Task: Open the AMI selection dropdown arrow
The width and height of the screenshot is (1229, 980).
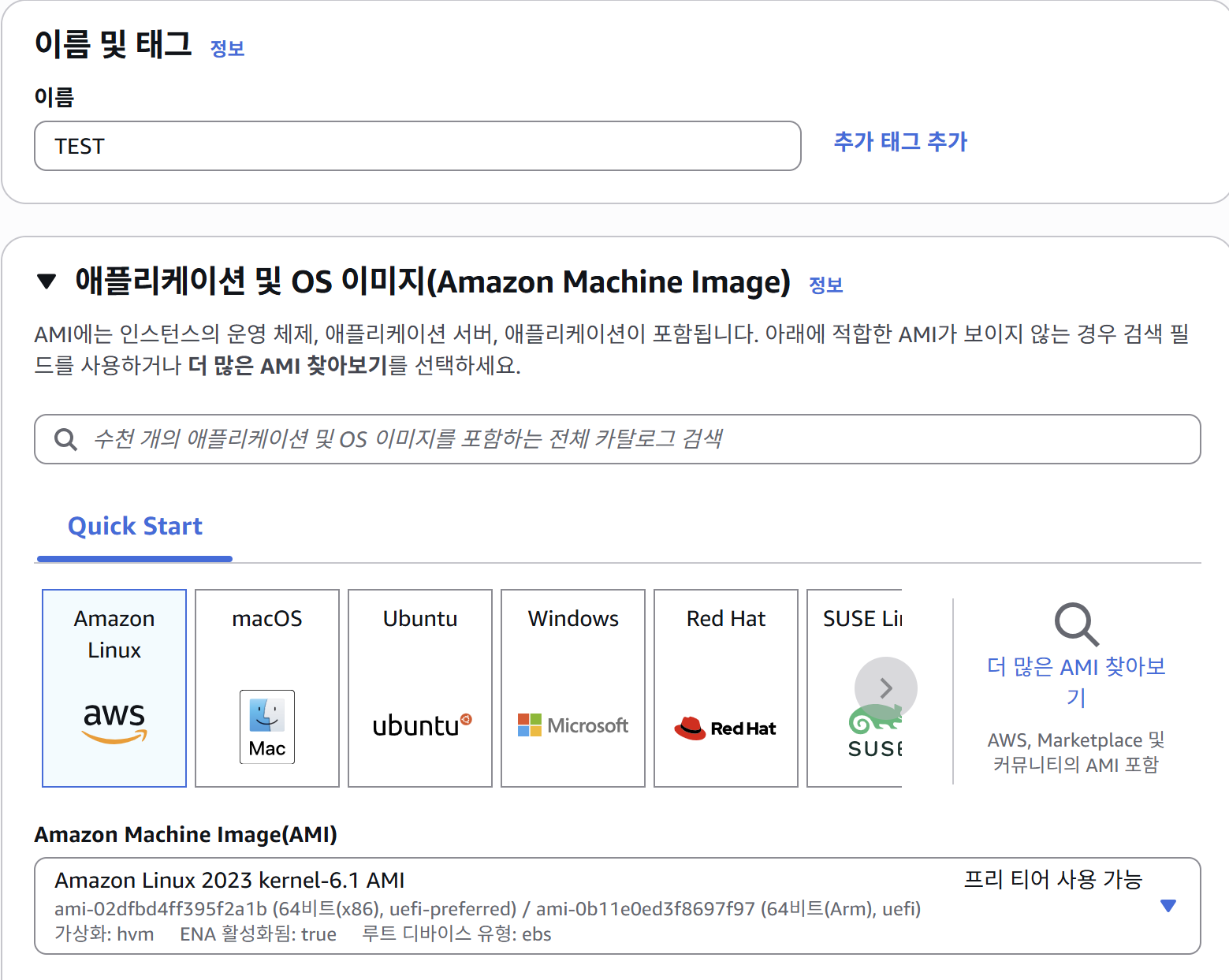Action: pyautogui.click(x=1168, y=906)
